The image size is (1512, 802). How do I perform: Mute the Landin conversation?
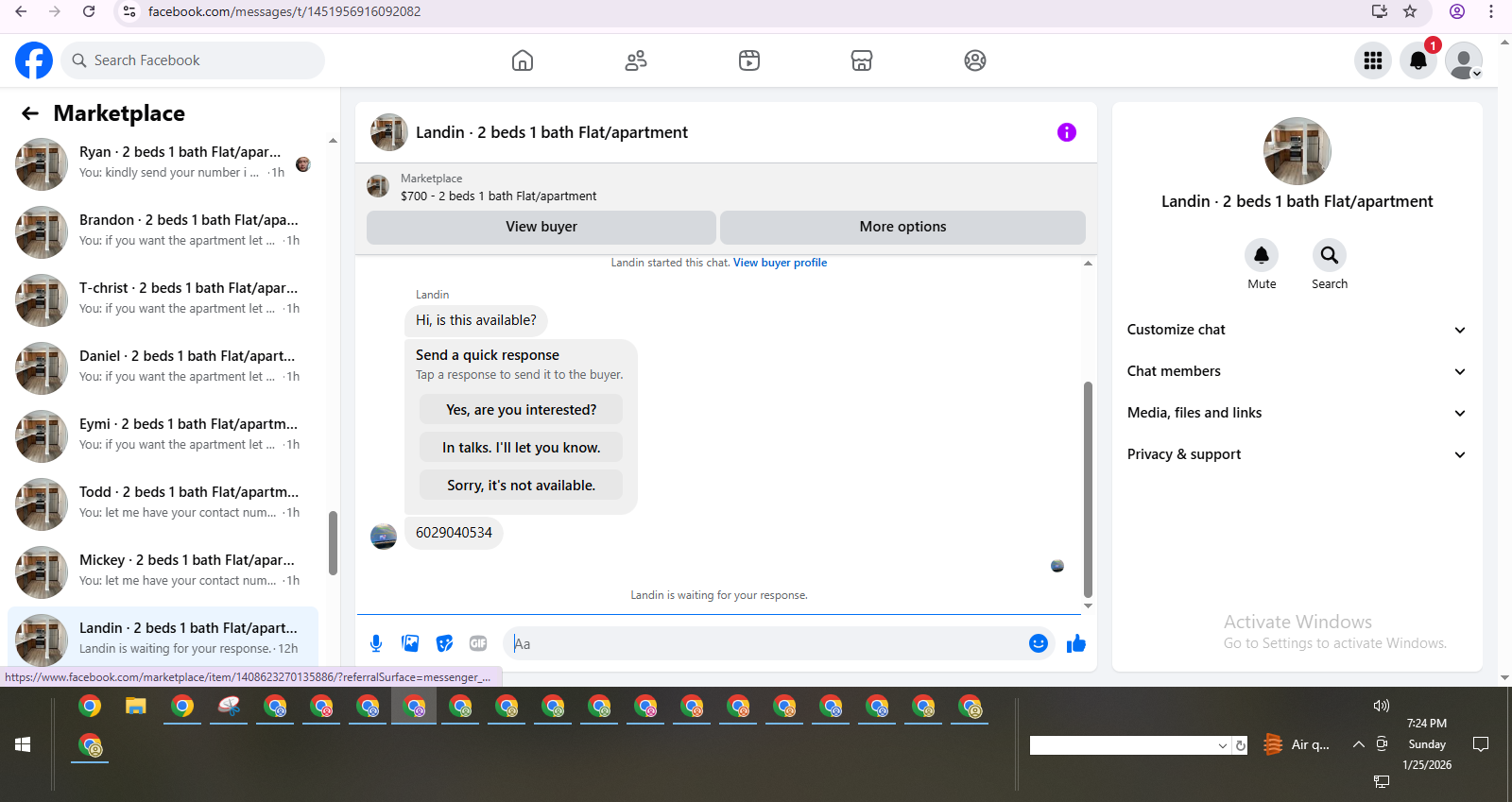pos(1262,255)
